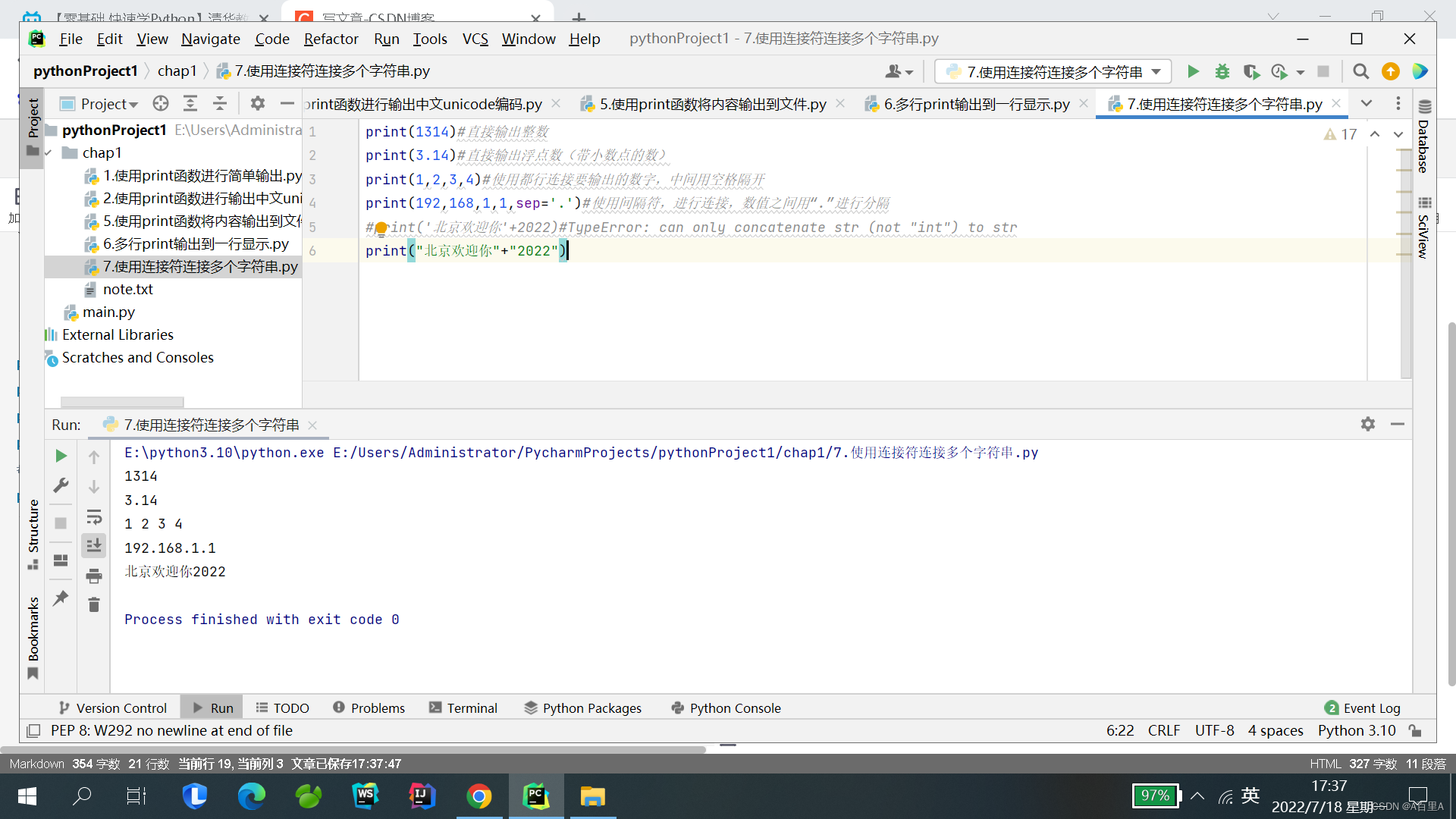The height and width of the screenshot is (819, 1456).
Task: Open the run configuration dropdown
Action: (x=1053, y=71)
